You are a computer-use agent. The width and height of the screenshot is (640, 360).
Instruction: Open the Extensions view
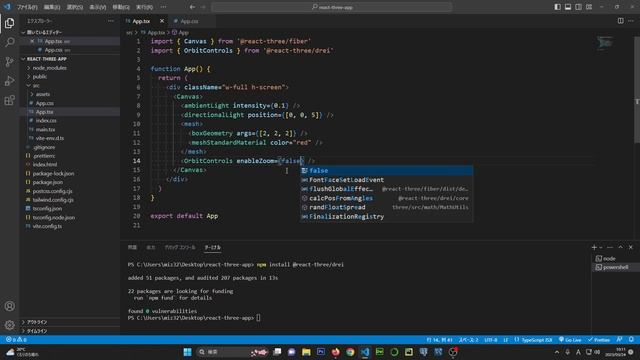9,100
